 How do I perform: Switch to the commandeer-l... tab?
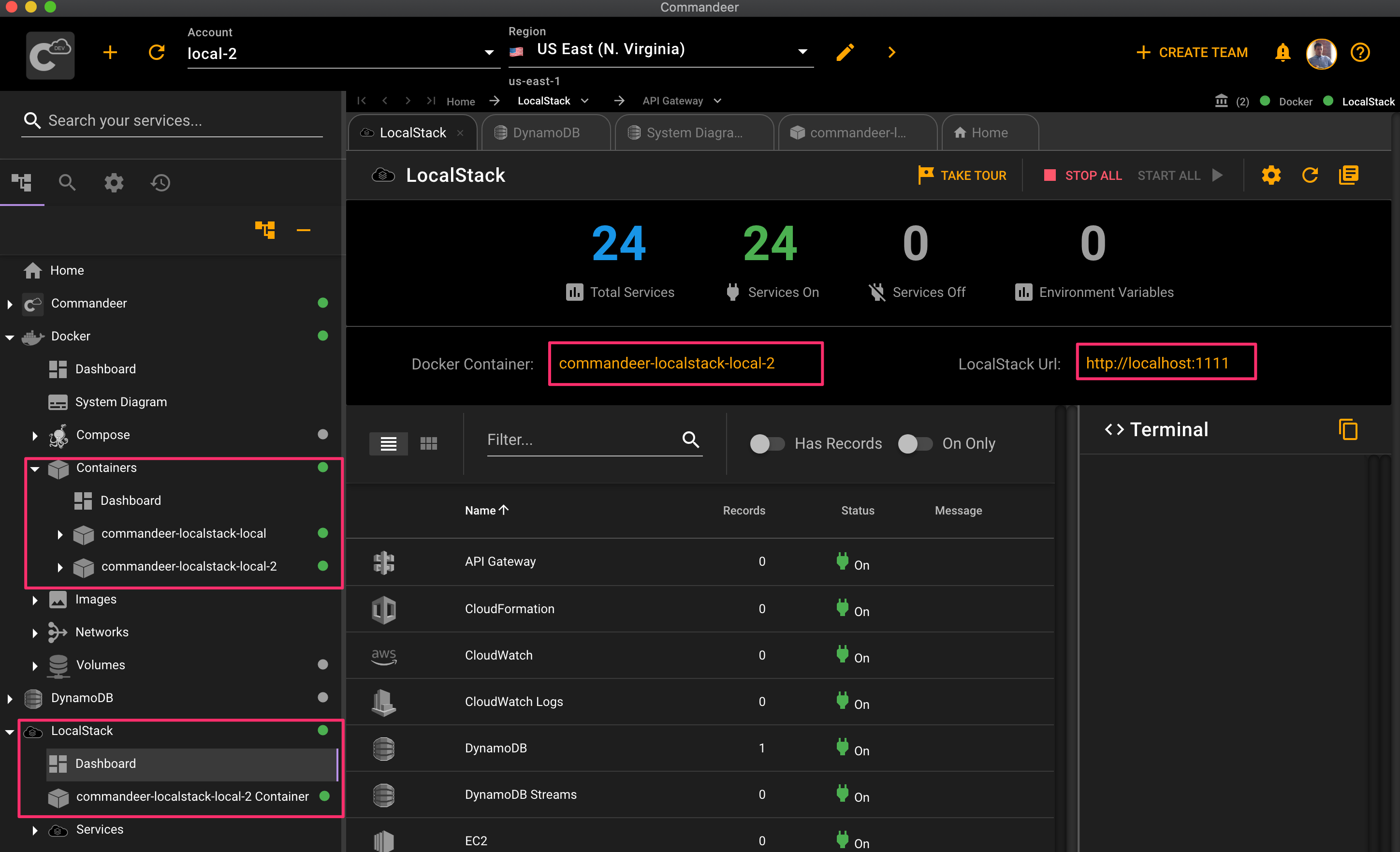coord(858,133)
